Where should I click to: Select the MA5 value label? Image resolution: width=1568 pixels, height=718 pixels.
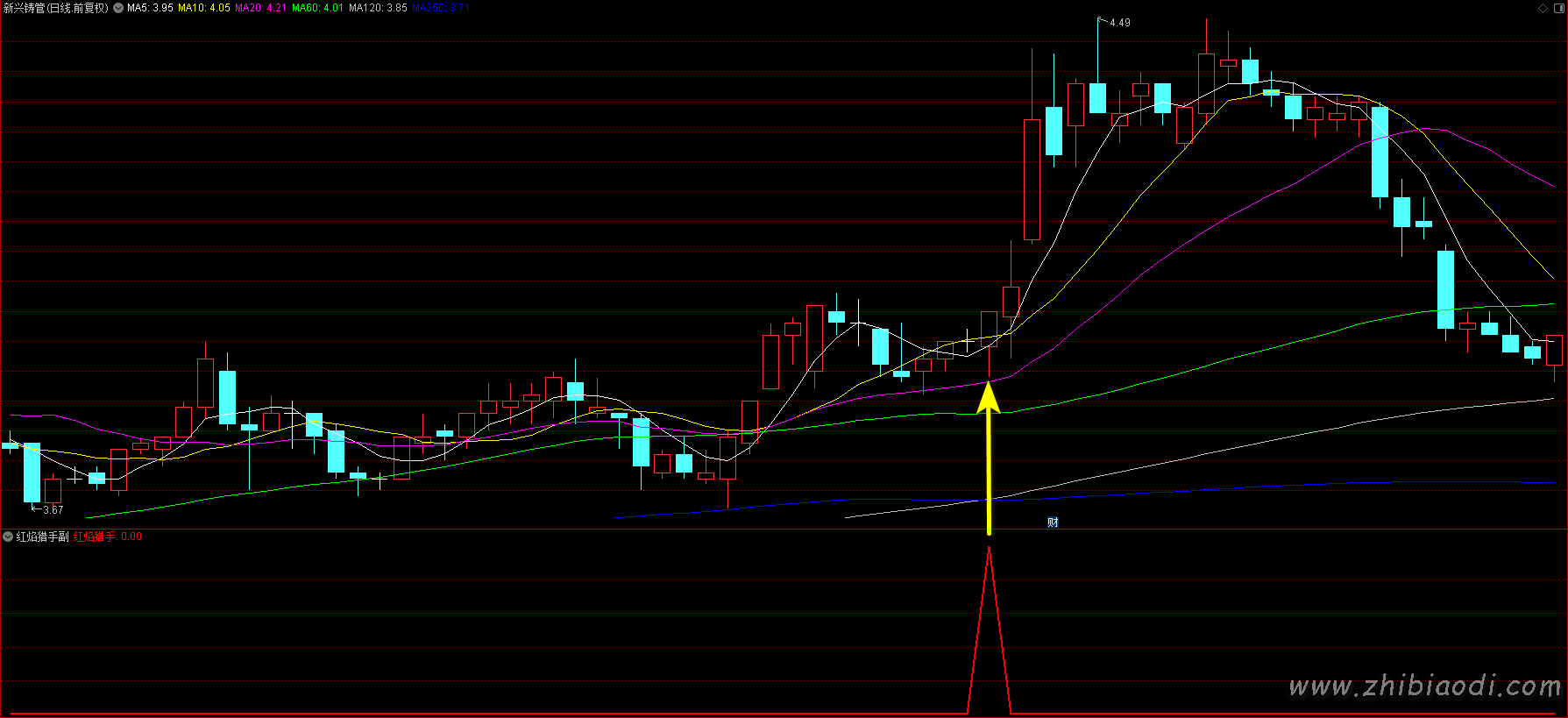click(150, 8)
